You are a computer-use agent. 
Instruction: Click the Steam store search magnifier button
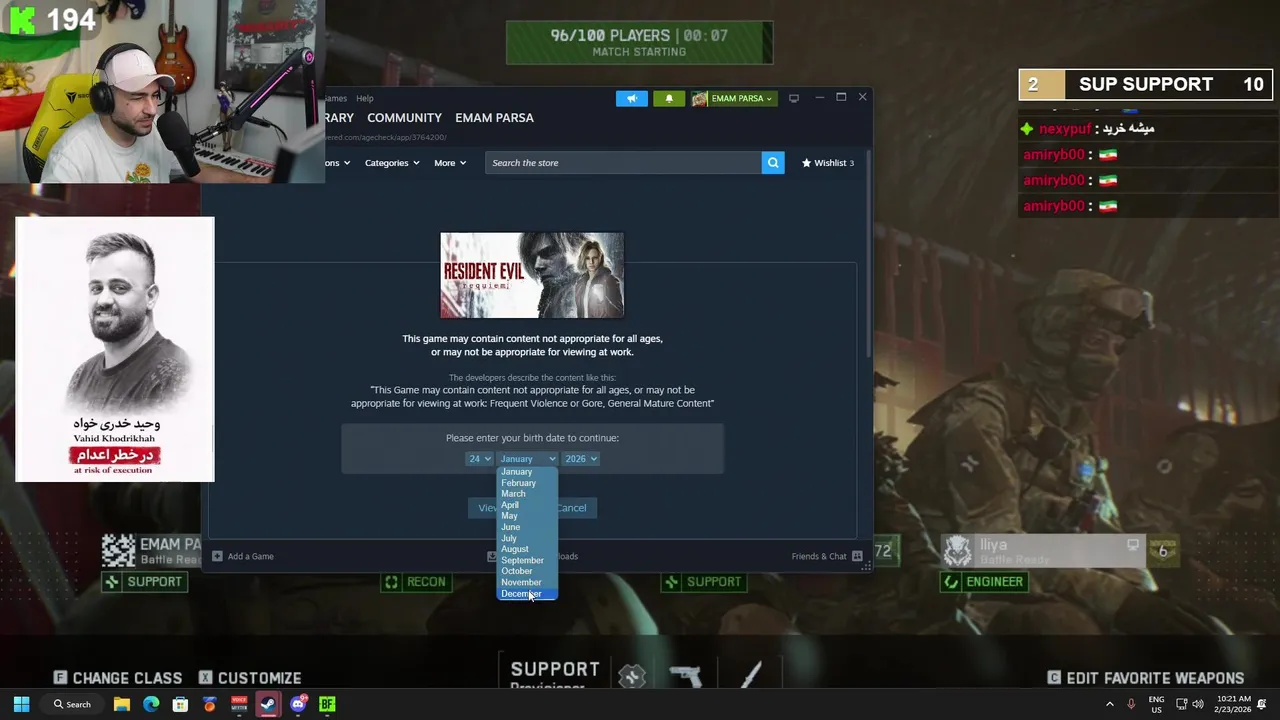773,163
